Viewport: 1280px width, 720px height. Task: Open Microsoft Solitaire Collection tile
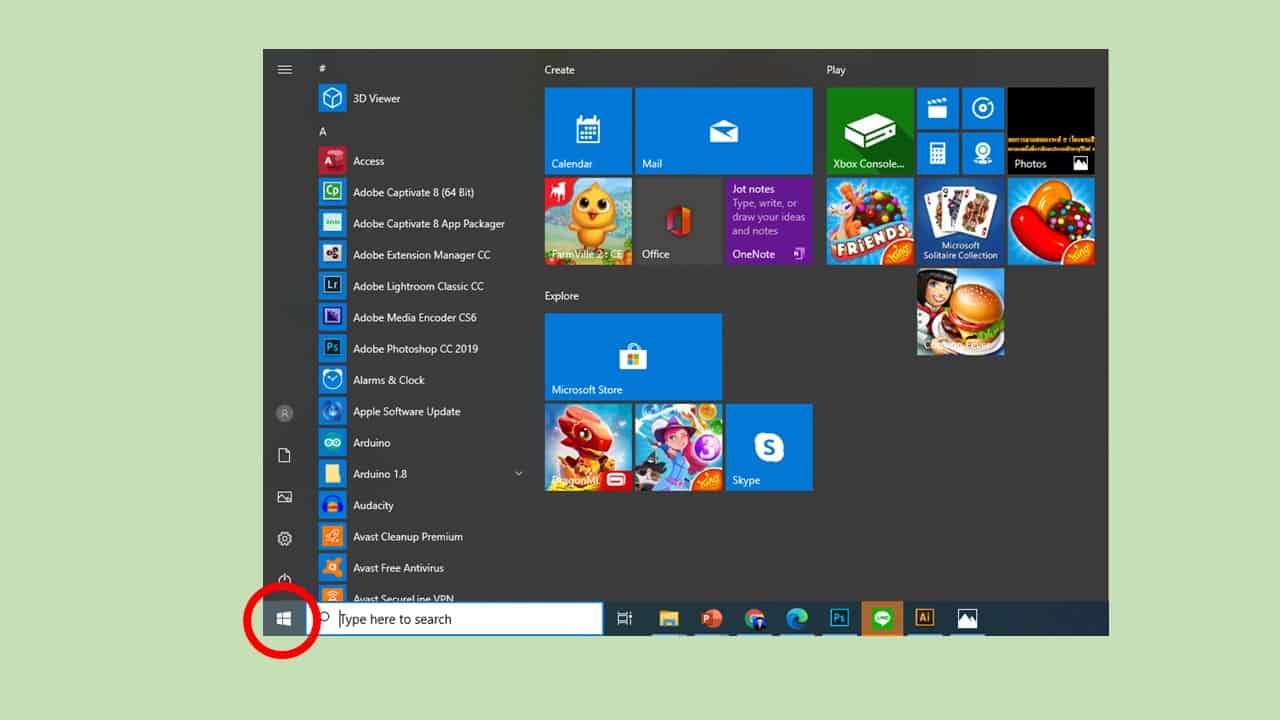pyautogui.click(x=960, y=221)
